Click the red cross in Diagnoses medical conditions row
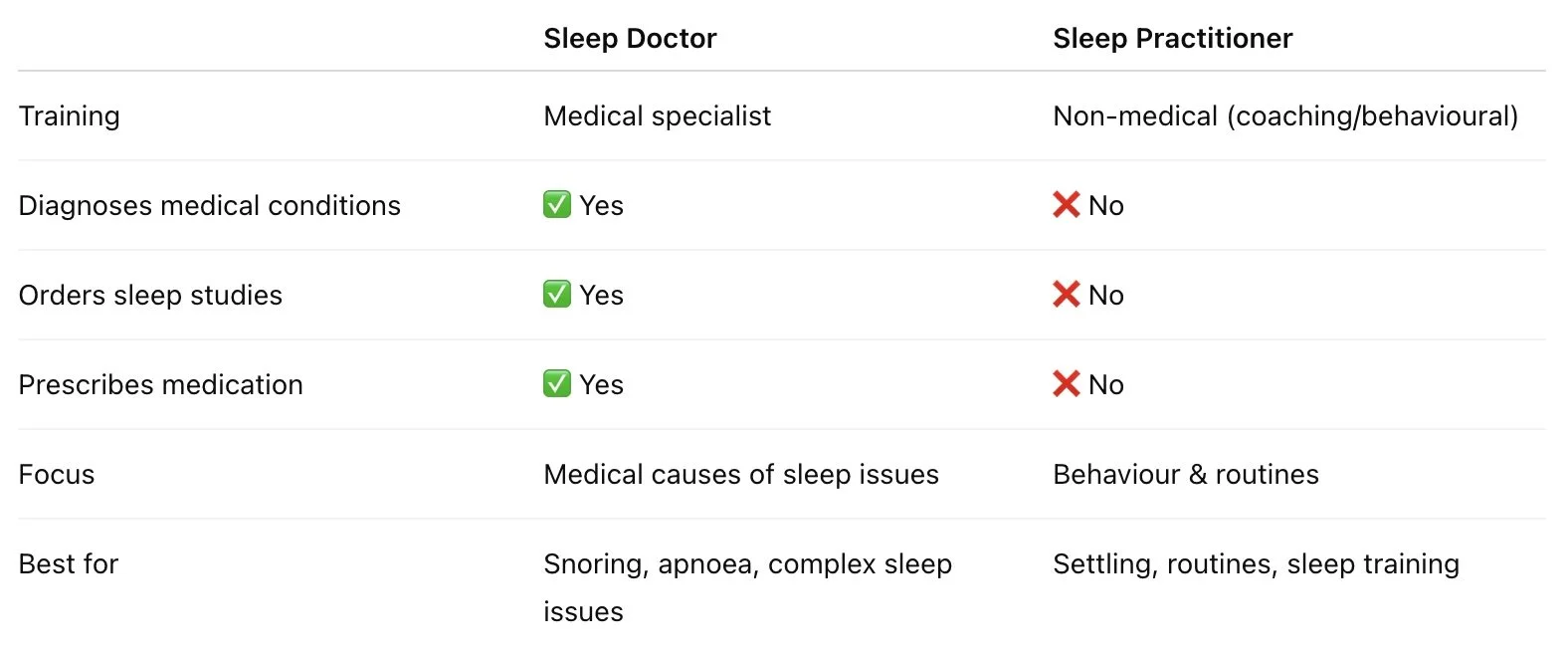 point(1066,205)
